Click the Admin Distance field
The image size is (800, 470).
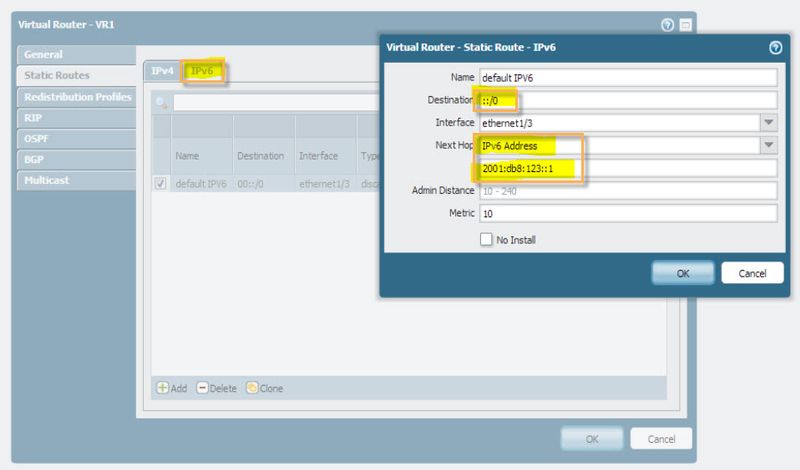pyautogui.click(x=628, y=191)
